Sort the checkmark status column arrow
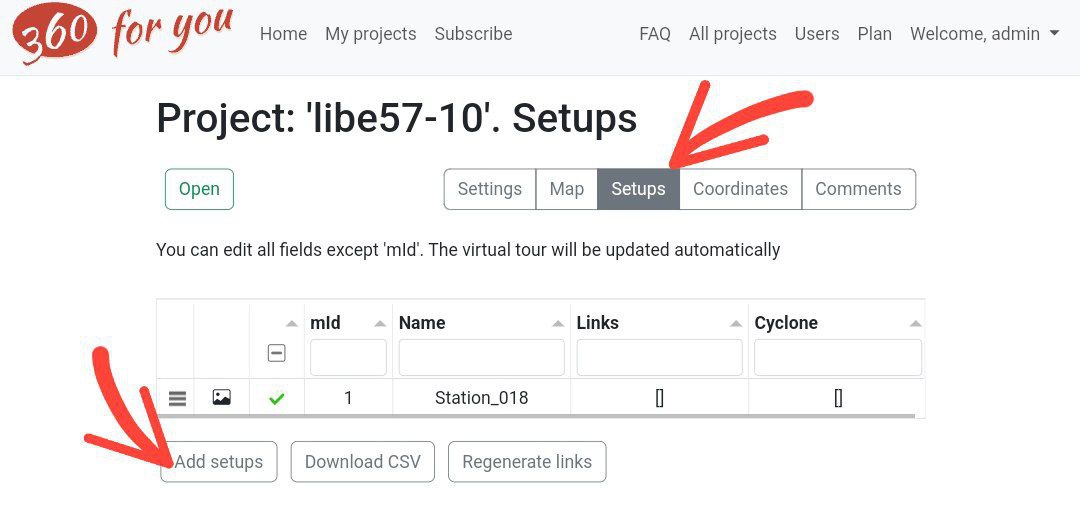The image size is (1080, 531). point(291,324)
